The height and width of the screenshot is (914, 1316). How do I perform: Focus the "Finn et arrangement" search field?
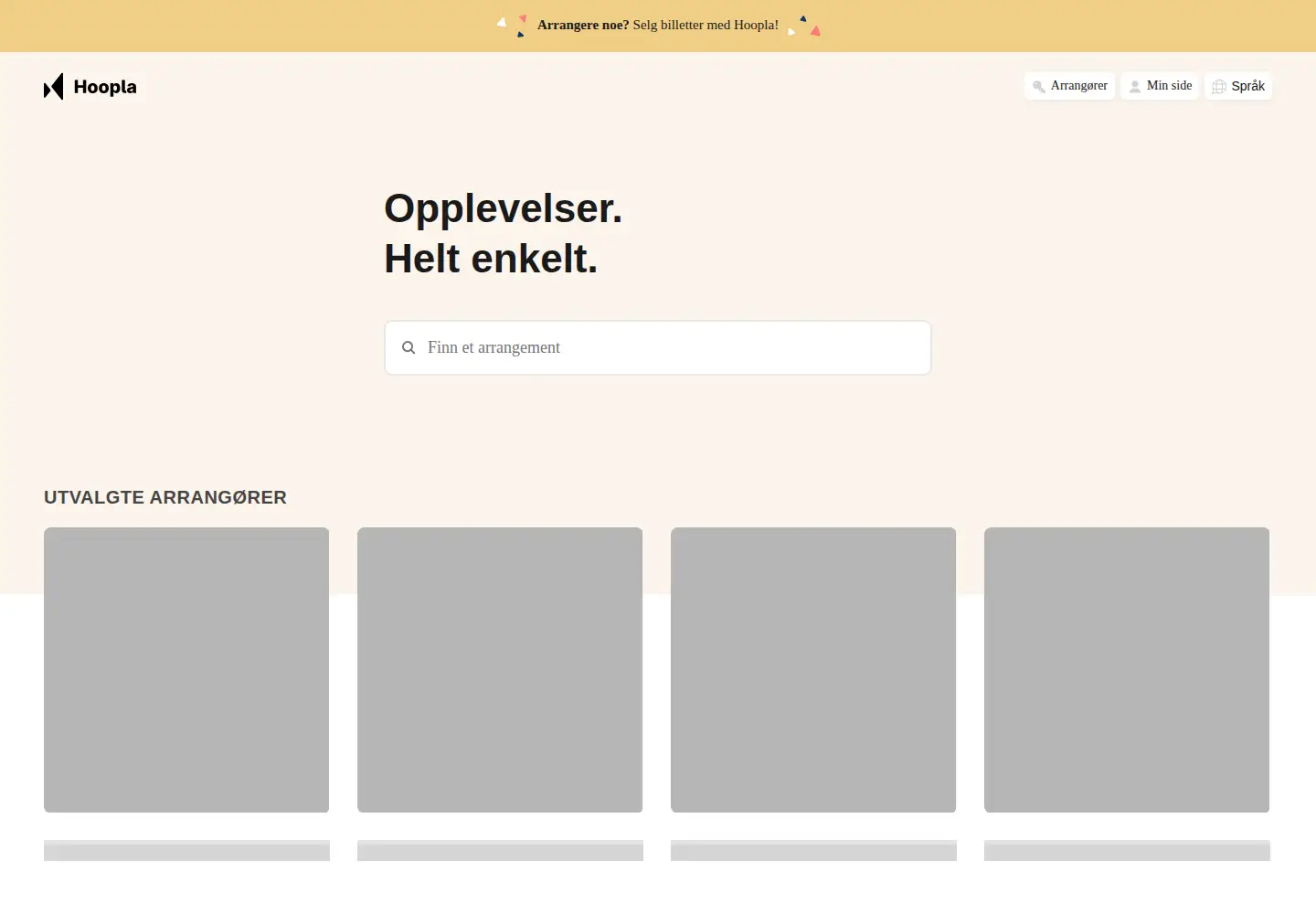[x=658, y=347]
